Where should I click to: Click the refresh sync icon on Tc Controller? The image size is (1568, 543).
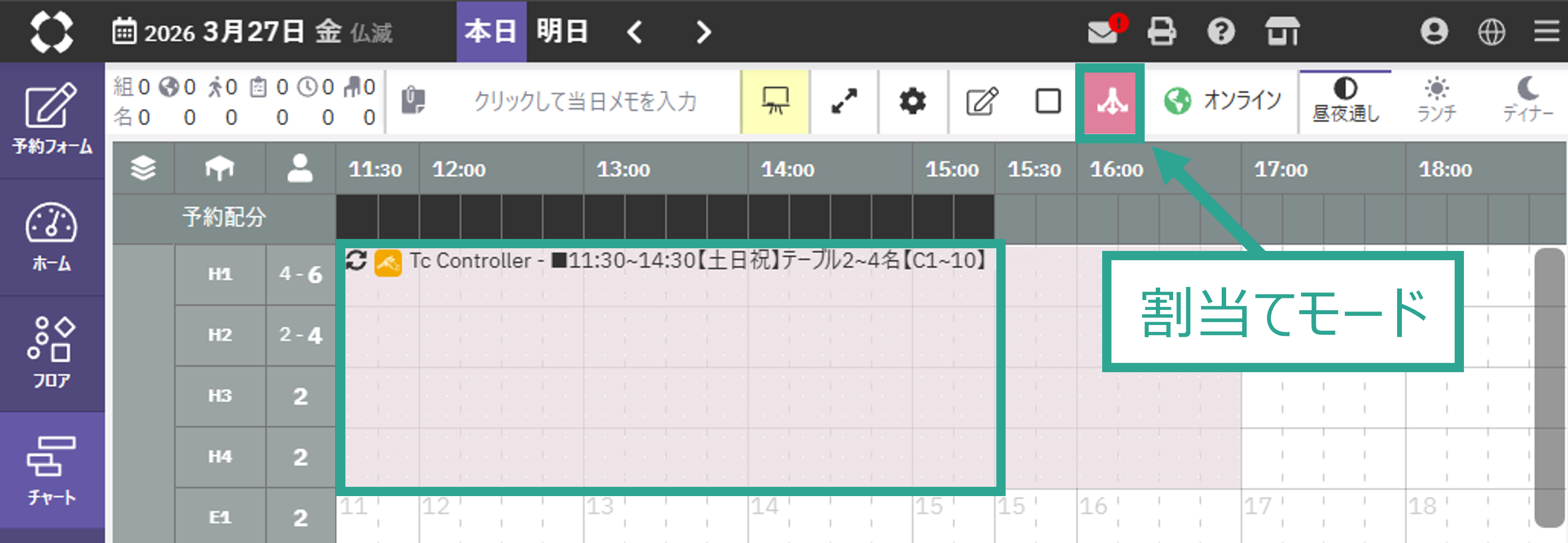pyautogui.click(x=356, y=262)
